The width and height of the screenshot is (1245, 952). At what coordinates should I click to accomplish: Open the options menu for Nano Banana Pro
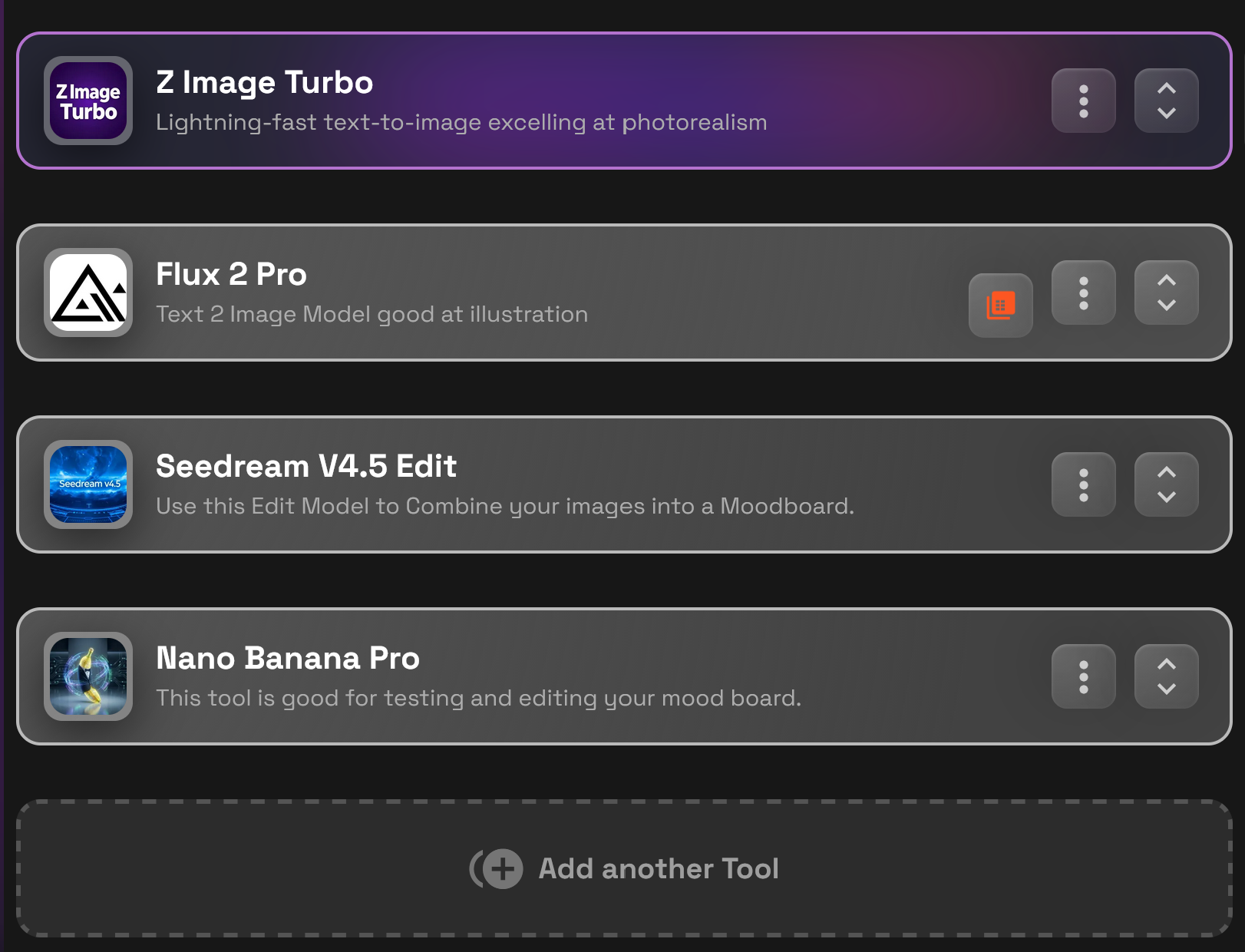[x=1084, y=676]
